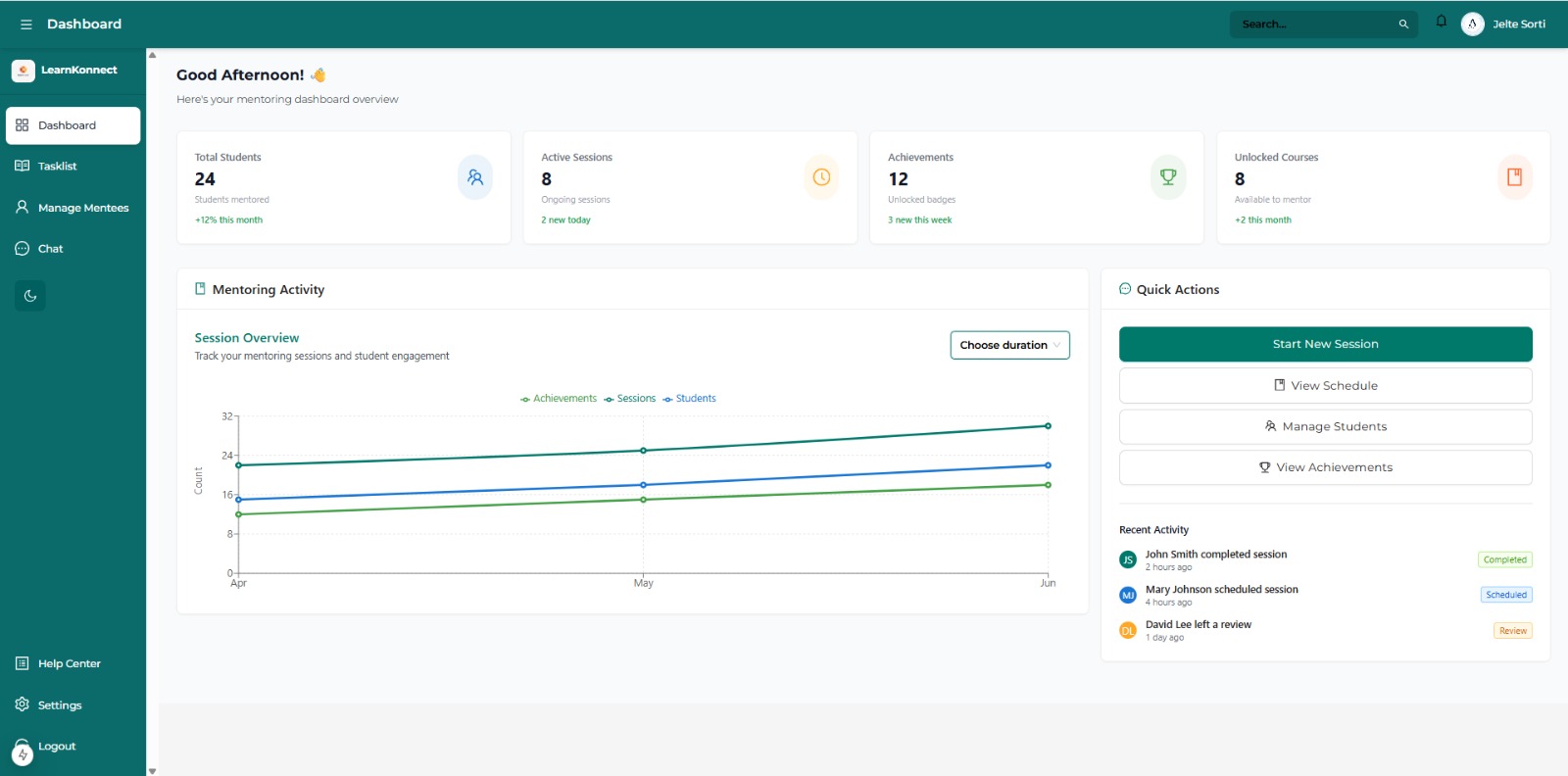
Task: Click '+12% this month' text
Action: click(228, 220)
